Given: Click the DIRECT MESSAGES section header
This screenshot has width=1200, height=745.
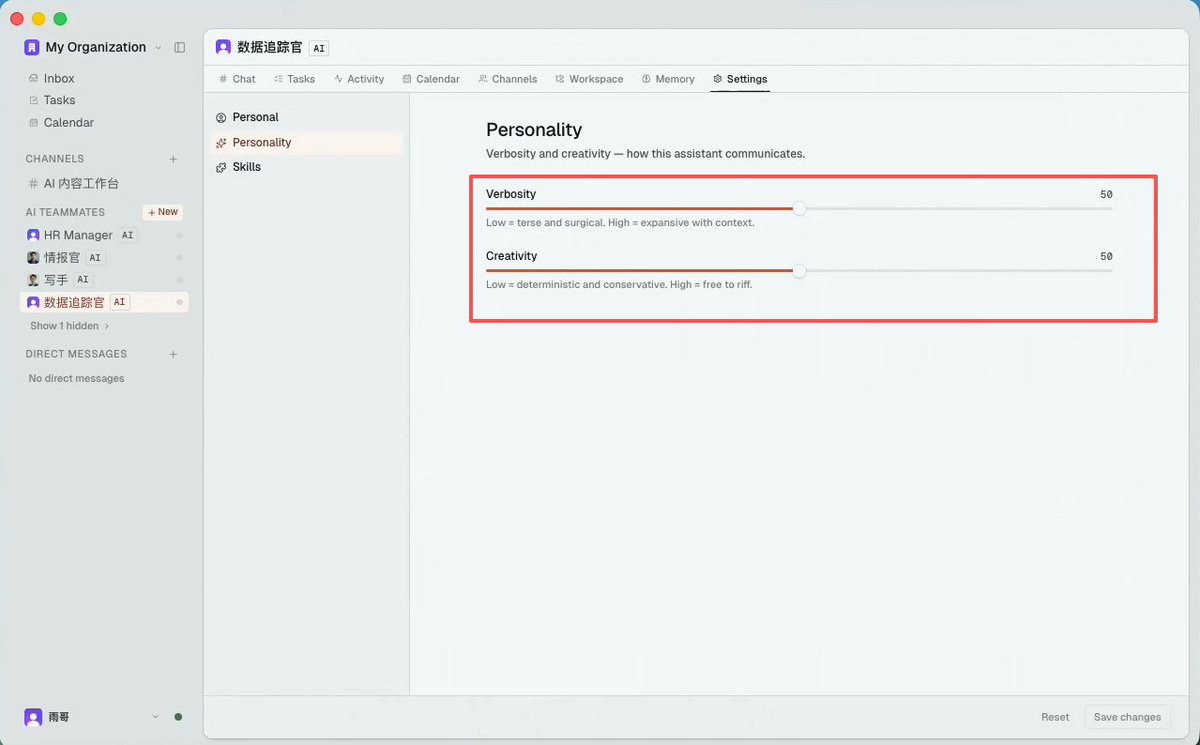Looking at the screenshot, I should pos(76,354).
